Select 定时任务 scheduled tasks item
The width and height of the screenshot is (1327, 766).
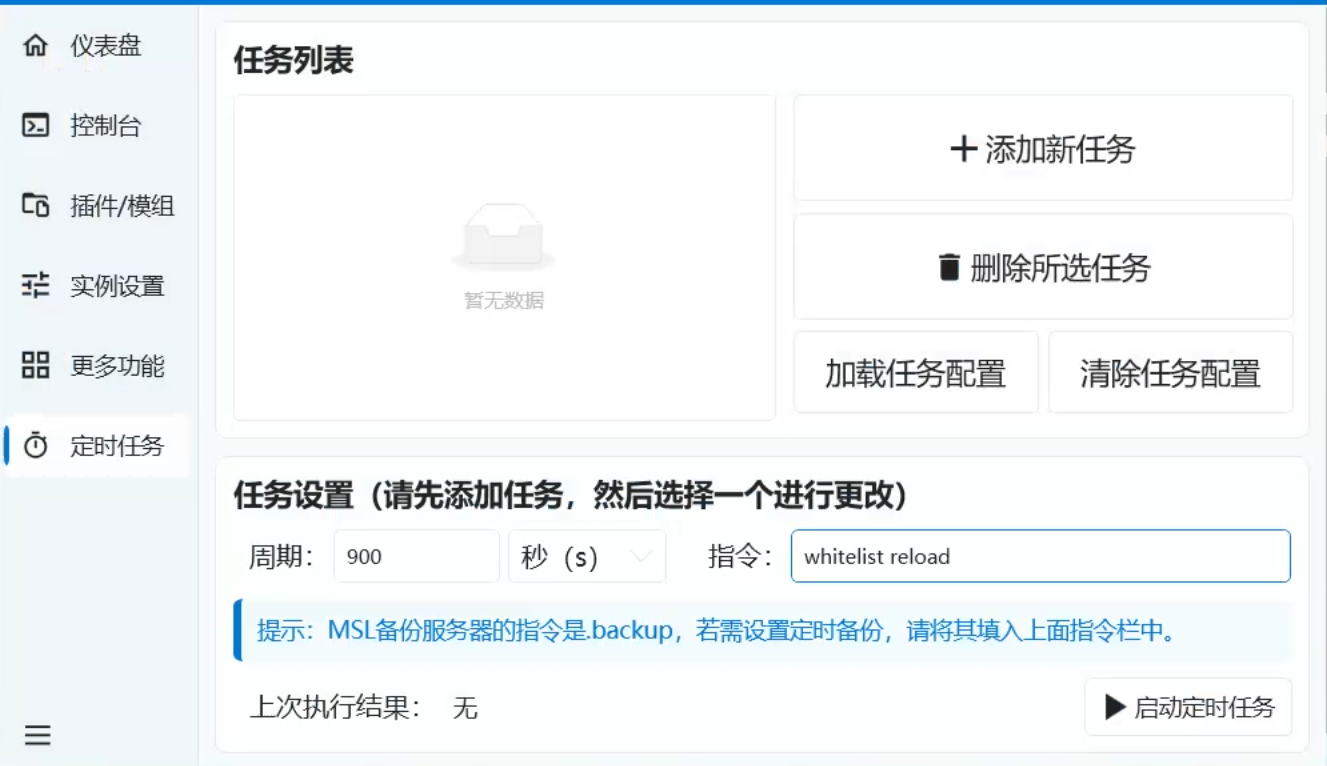pyautogui.click(x=96, y=446)
